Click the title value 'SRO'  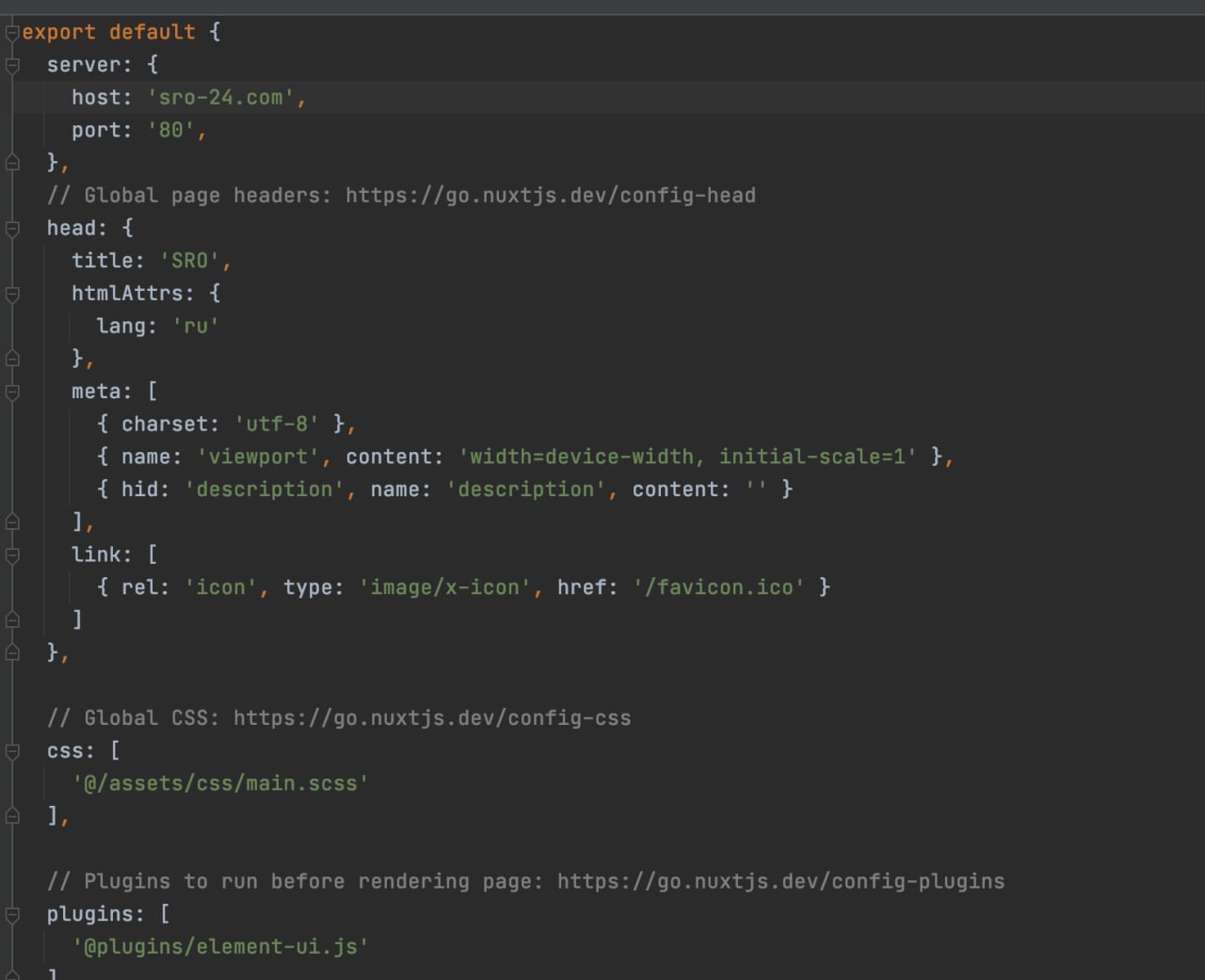coord(189,261)
